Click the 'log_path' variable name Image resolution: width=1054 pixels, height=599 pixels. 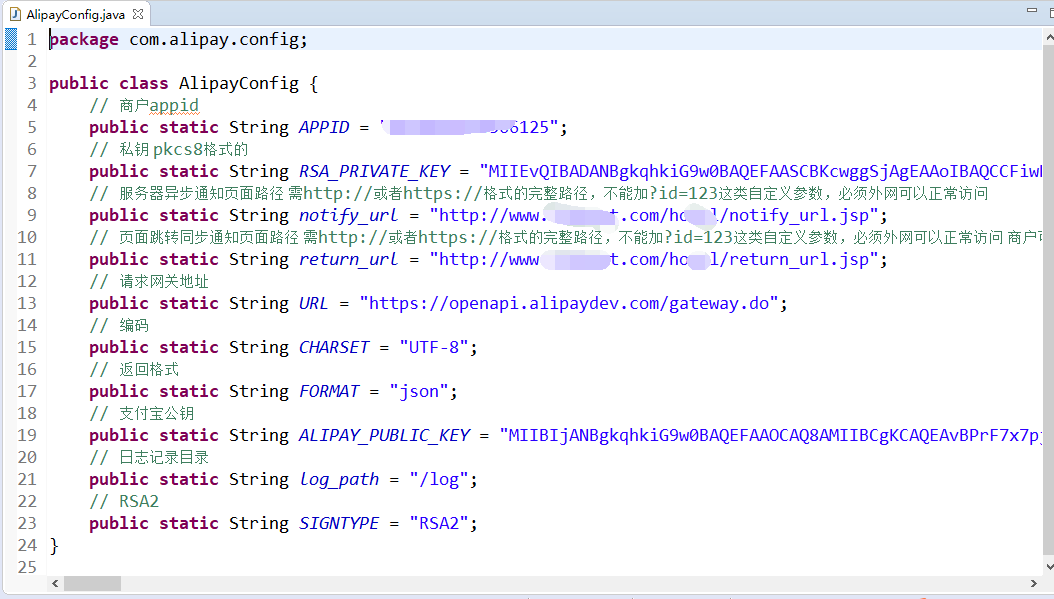coord(339,479)
